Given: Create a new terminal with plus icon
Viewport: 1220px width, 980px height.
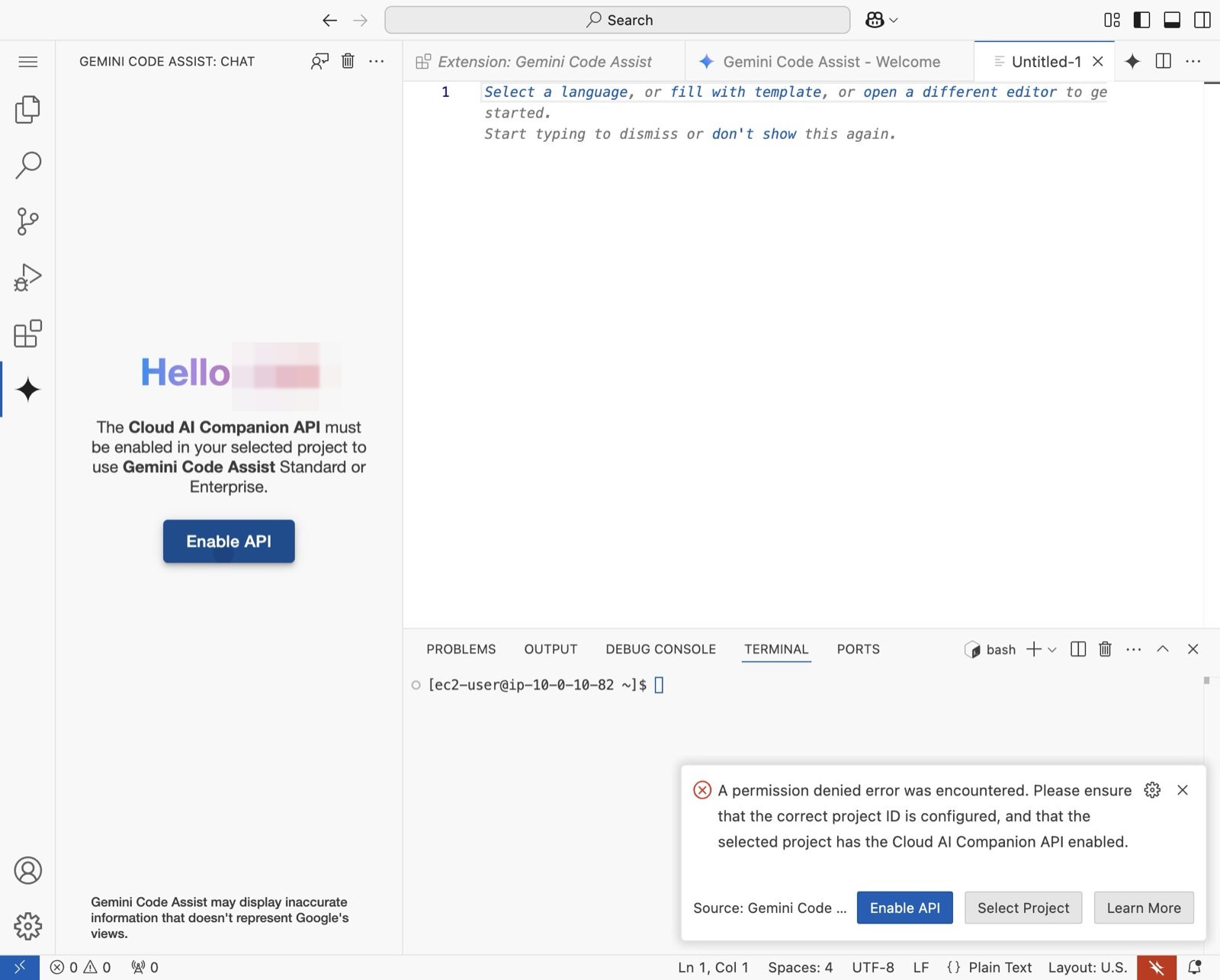Looking at the screenshot, I should click(1034, 649).
